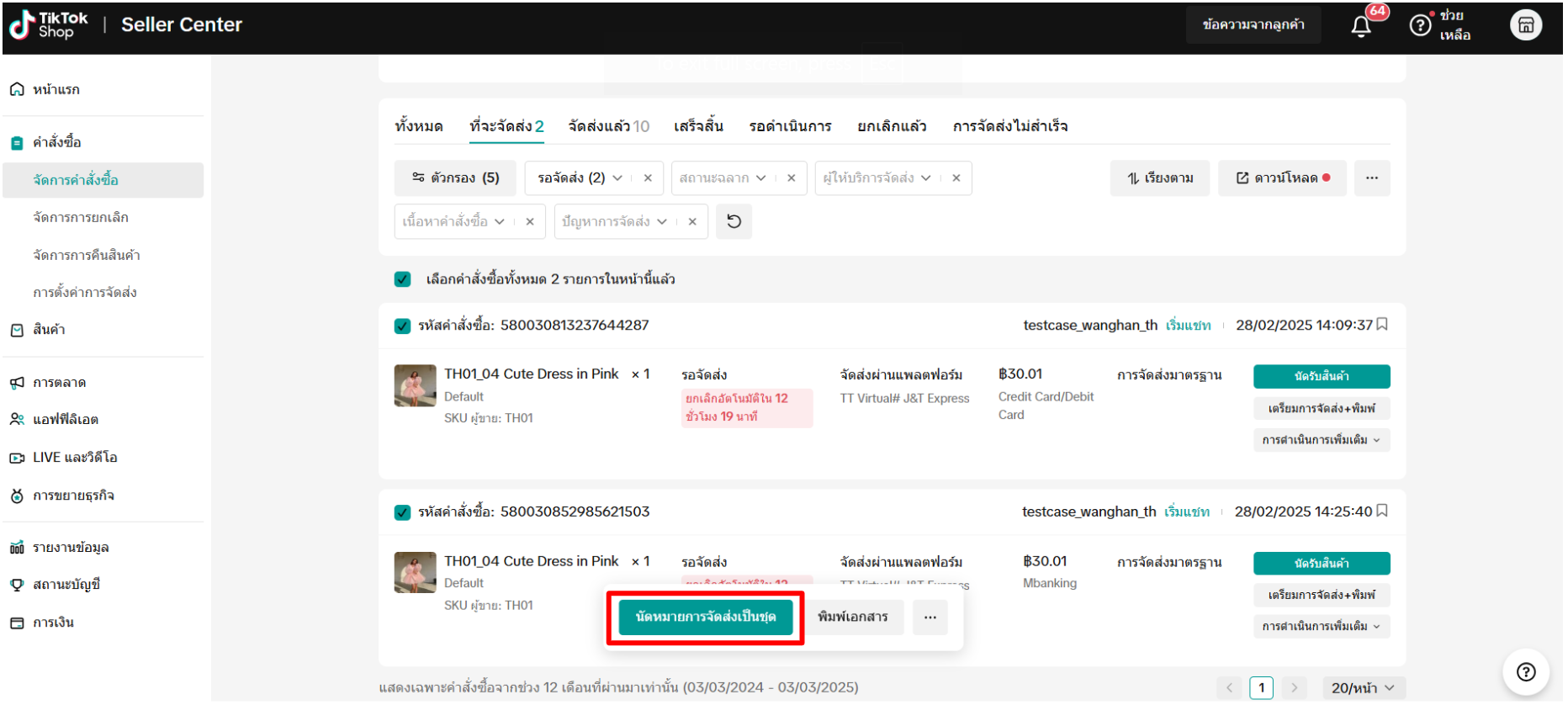Click the พิมพ์เอกสาร button
Viewport: 1568px width, 705px height.
pos(853,617)
